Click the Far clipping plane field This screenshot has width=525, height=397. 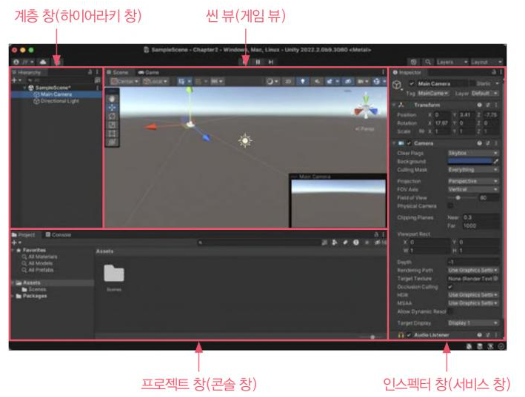tap(480, 226)
